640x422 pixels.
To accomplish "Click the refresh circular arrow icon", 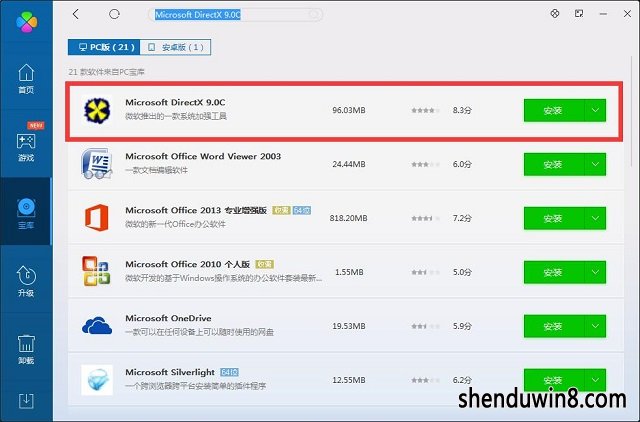I will pyautogui.click(x=114, y=14).
